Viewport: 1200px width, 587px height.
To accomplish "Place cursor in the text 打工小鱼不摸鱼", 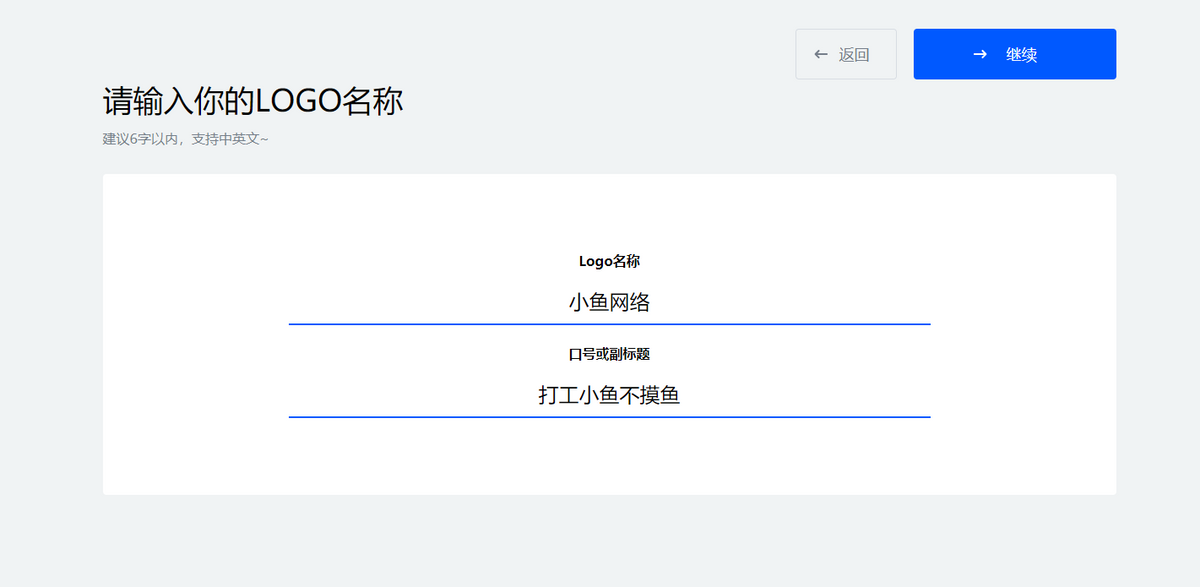I will pos(609,395).
